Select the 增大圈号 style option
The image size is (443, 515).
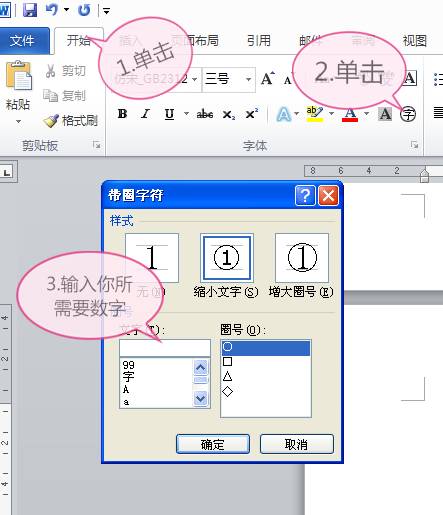coord(302,258)
